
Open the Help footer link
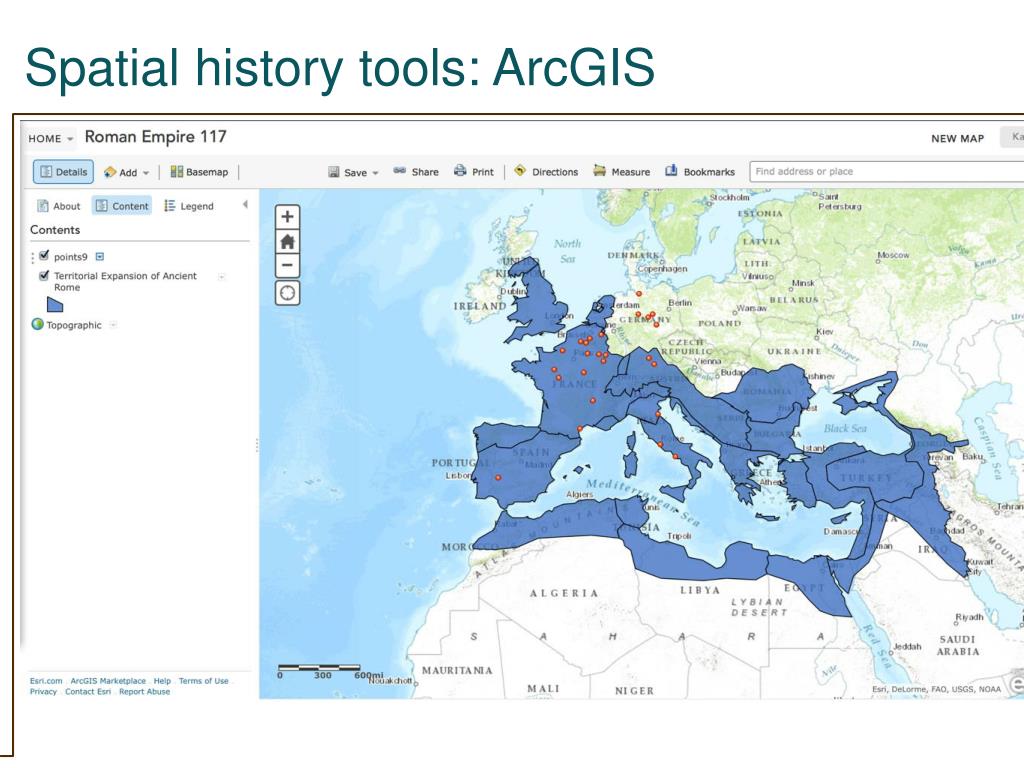(162, 680)
